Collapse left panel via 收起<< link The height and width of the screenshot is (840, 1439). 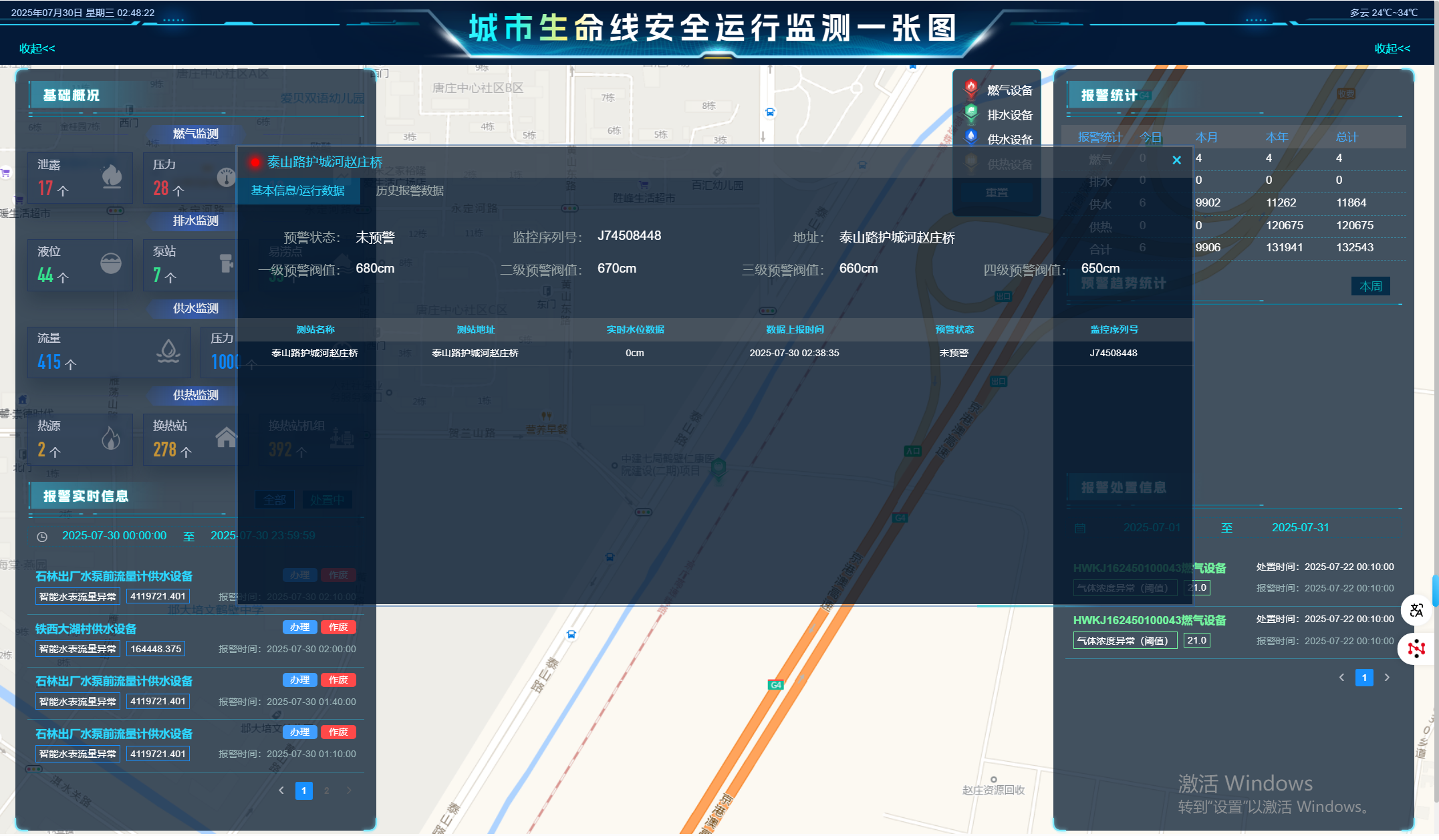coord(37,49)
